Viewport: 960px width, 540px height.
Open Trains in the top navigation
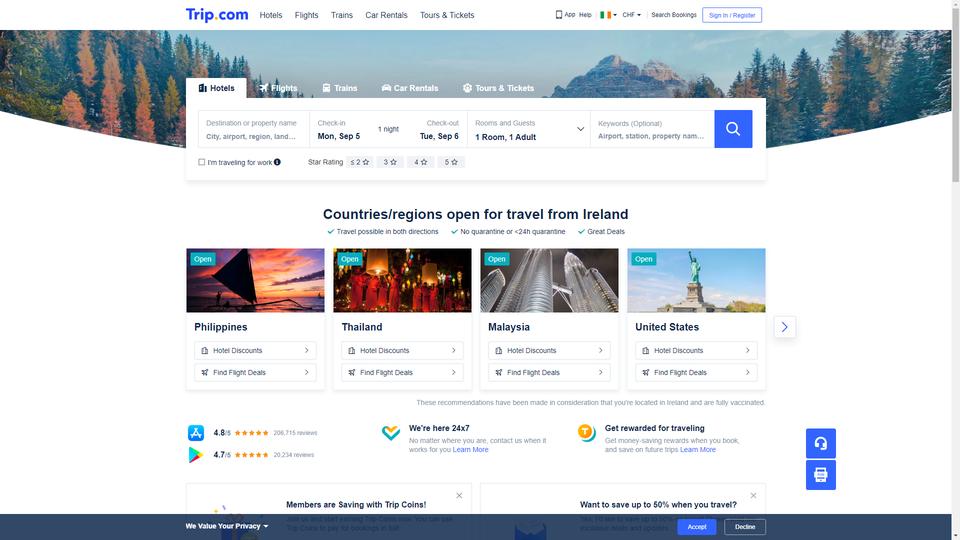(342, 15)
